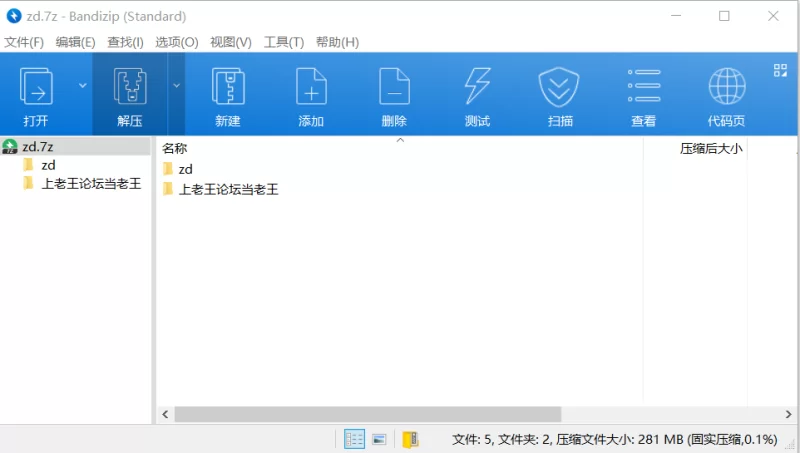Click the 打开 (Open) toolbar icon
Image resolution: width=800 pixels, height=453 pixels.
coord(36,88)
